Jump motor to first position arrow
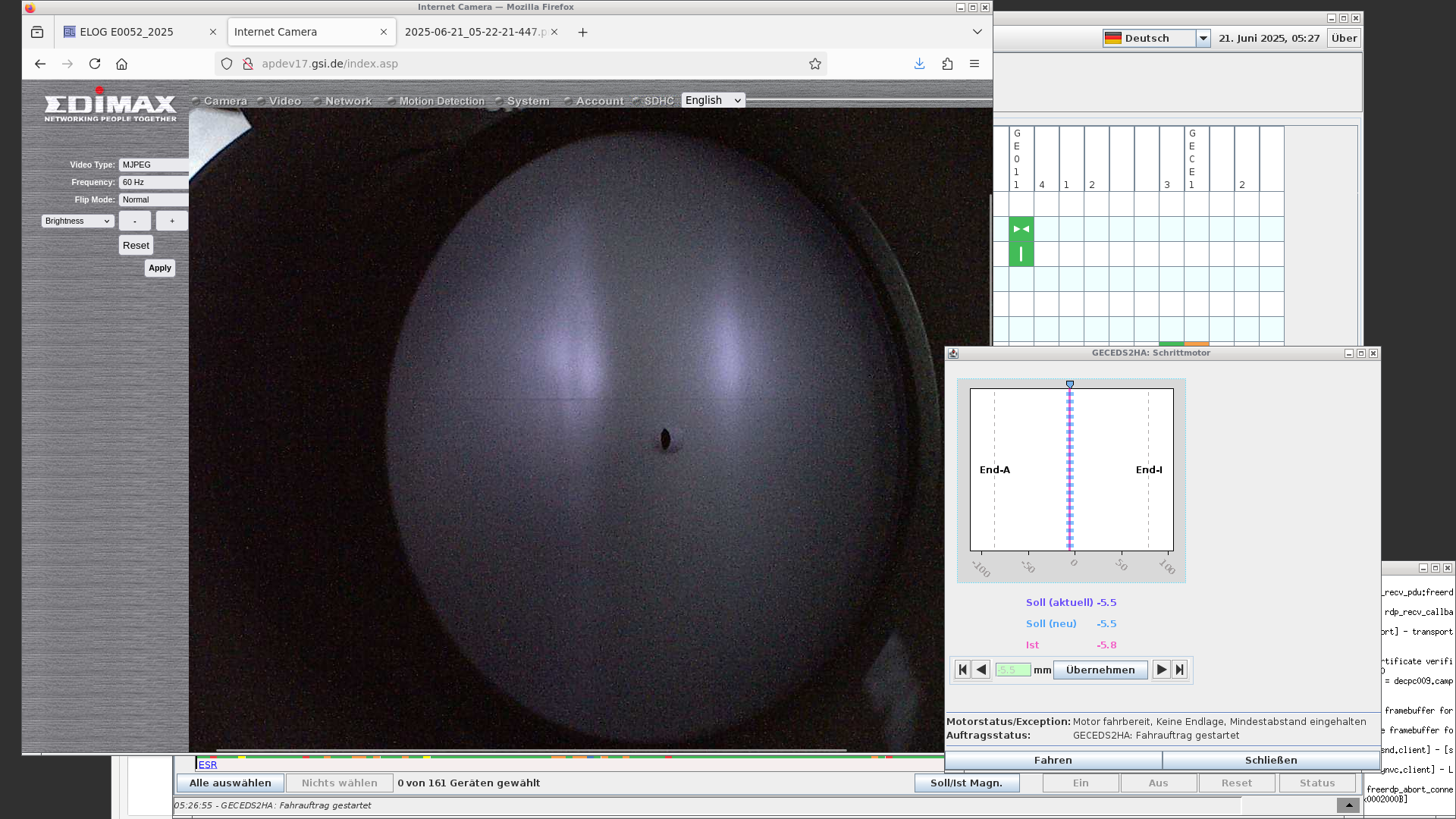 point(962,670)
